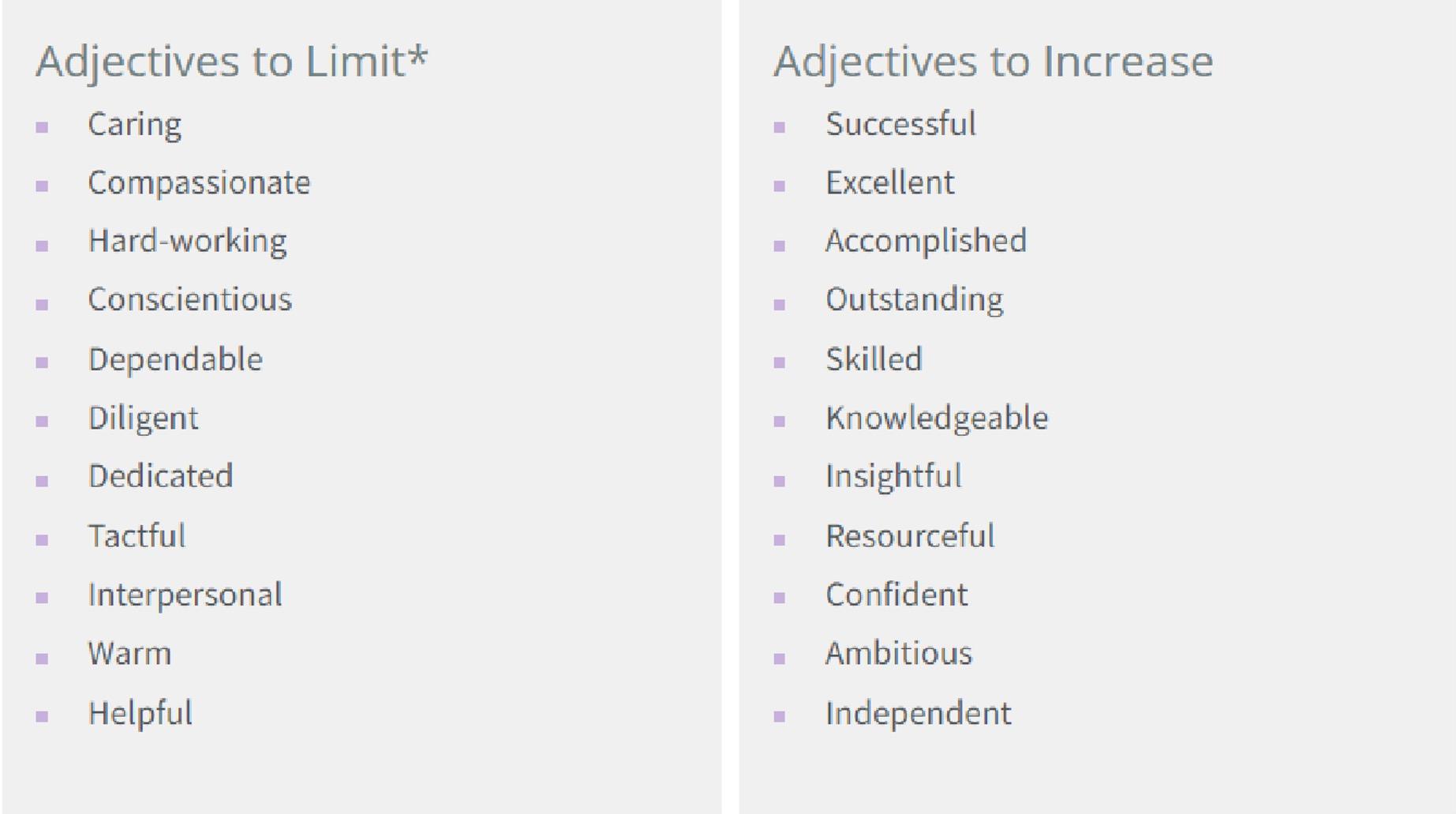Click the bullet next to 'Insightful'
The height and width of the screenshot is (814, 1456).
pyautogui.click(x=780, y=480)
